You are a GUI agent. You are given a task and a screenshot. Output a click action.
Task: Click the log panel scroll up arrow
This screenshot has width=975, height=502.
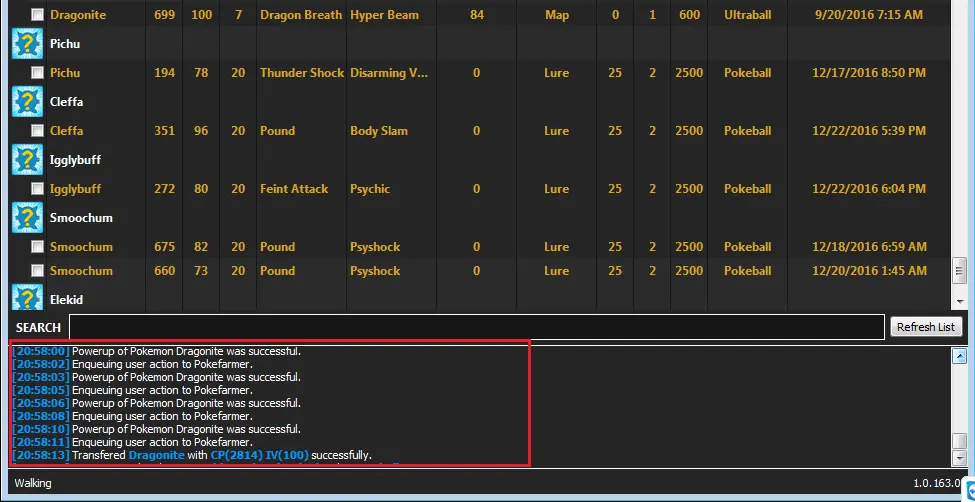pyautogui.click(x=960, y=355)
